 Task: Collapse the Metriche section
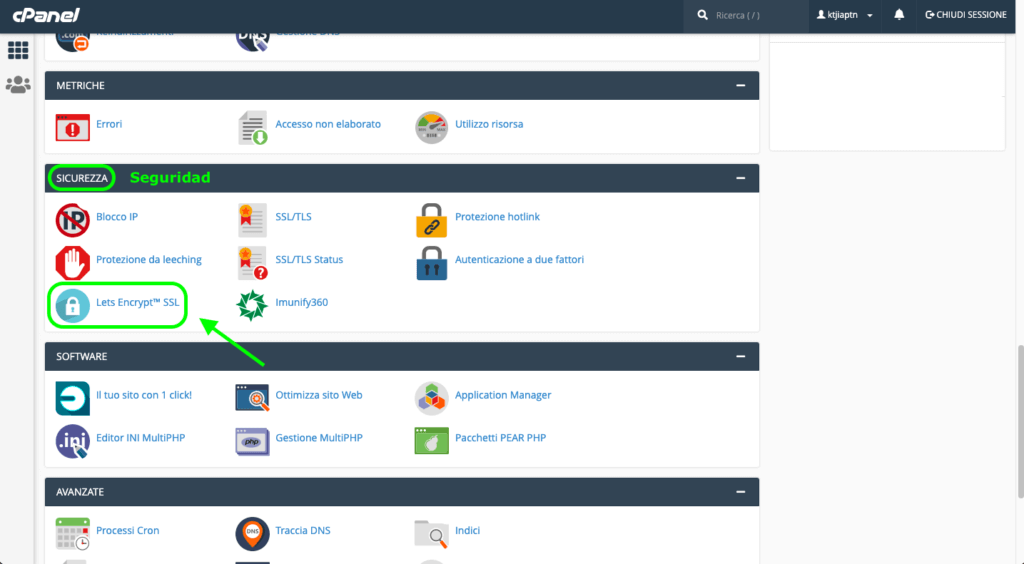pyautogui.click(x=740, y=86)
